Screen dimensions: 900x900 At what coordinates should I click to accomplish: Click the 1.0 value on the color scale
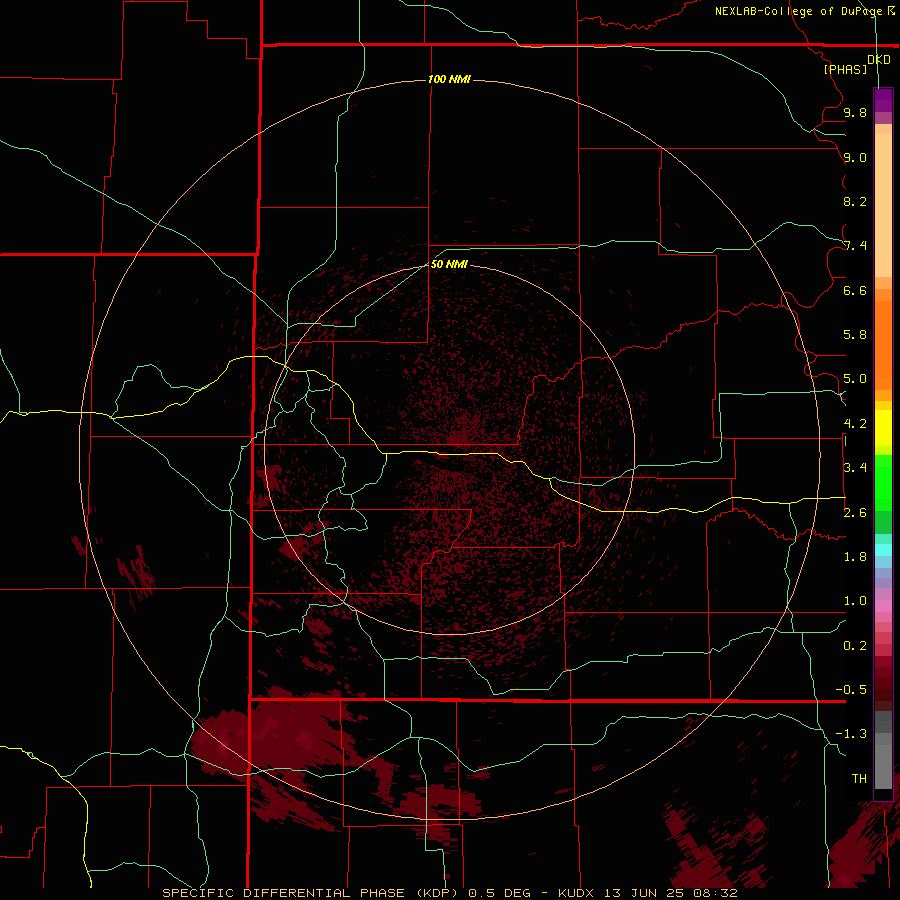[x=855, y=601]
